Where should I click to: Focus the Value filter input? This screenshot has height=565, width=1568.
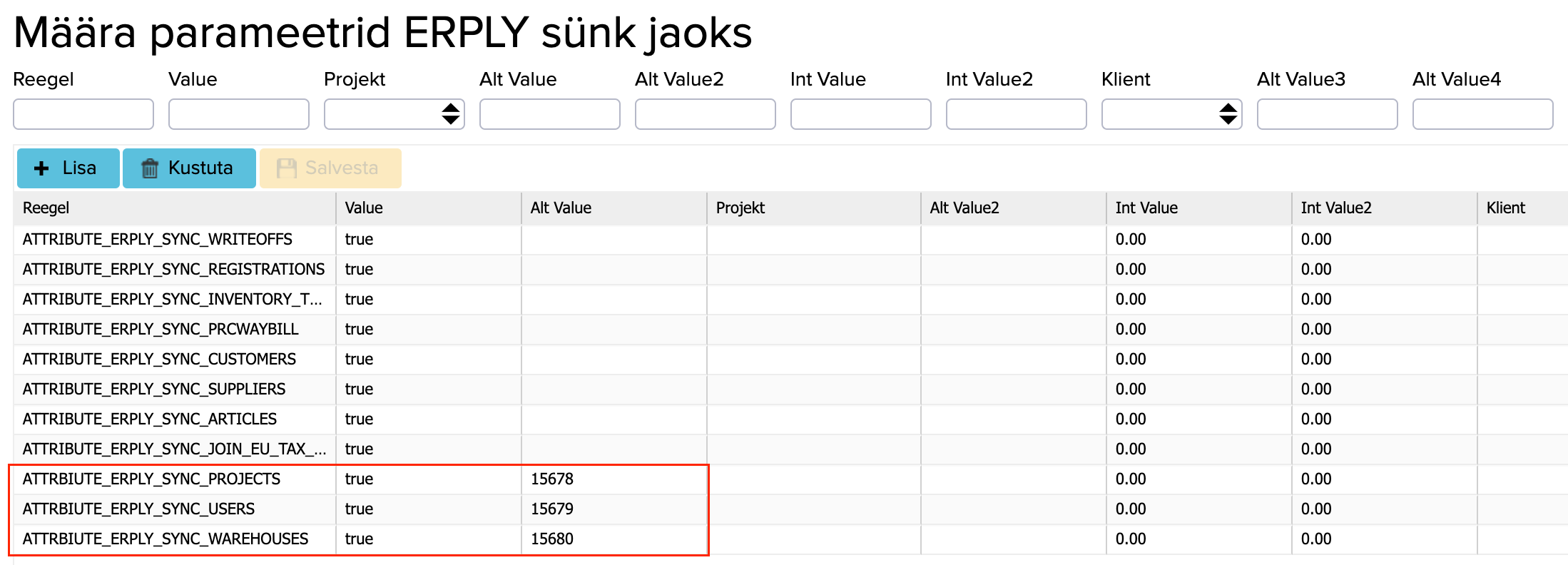pos(239,114)
